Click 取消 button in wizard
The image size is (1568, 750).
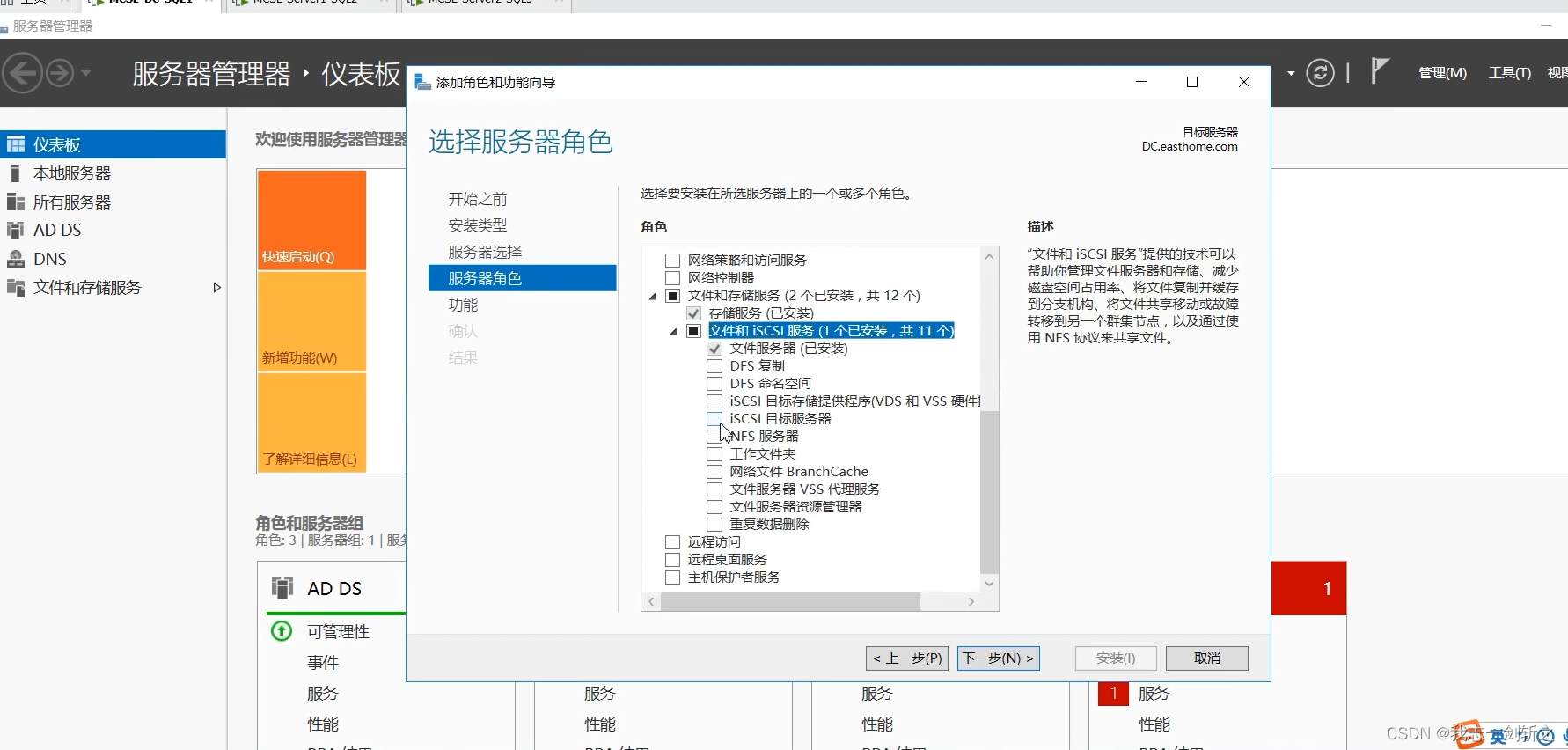point(1207,658)
